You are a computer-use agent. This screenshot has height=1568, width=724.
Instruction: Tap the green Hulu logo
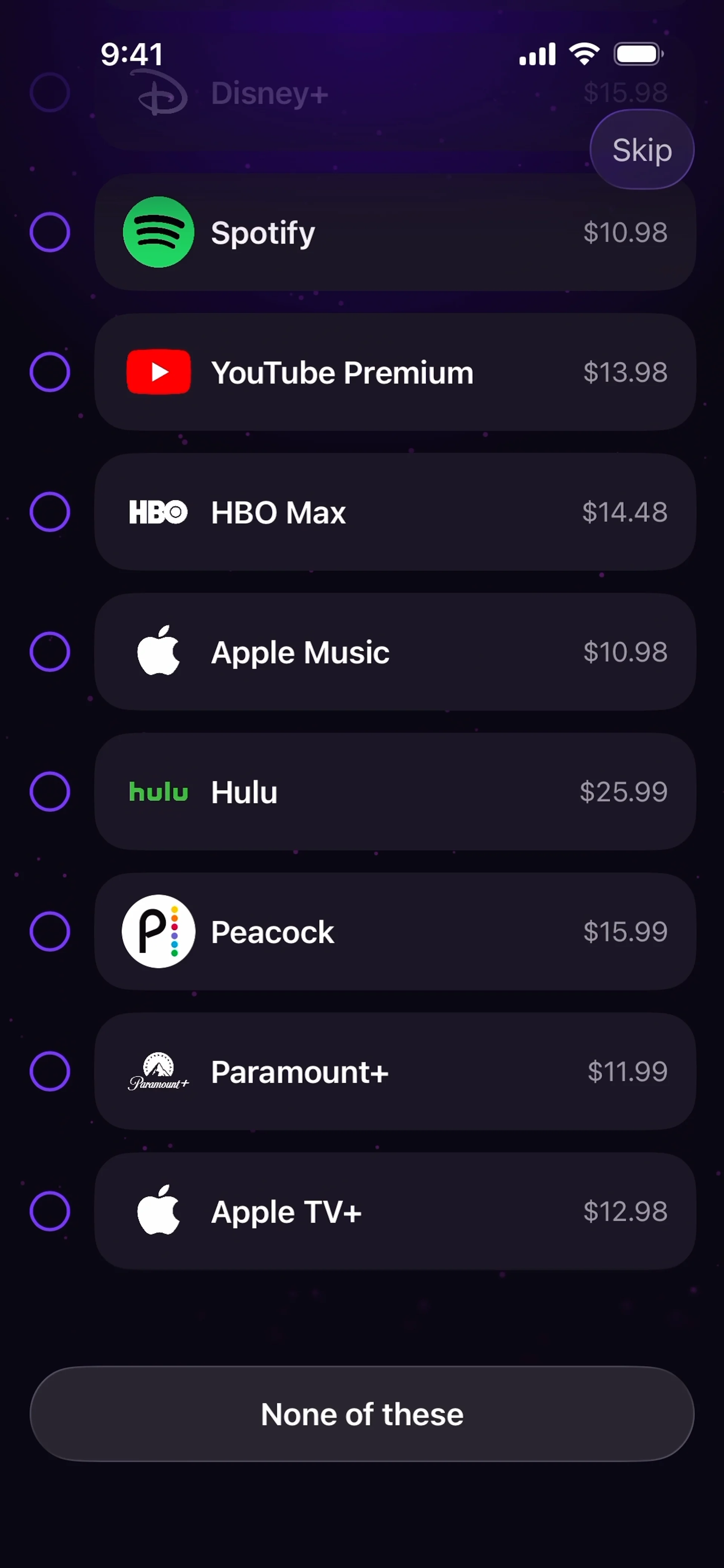point(158,792)
